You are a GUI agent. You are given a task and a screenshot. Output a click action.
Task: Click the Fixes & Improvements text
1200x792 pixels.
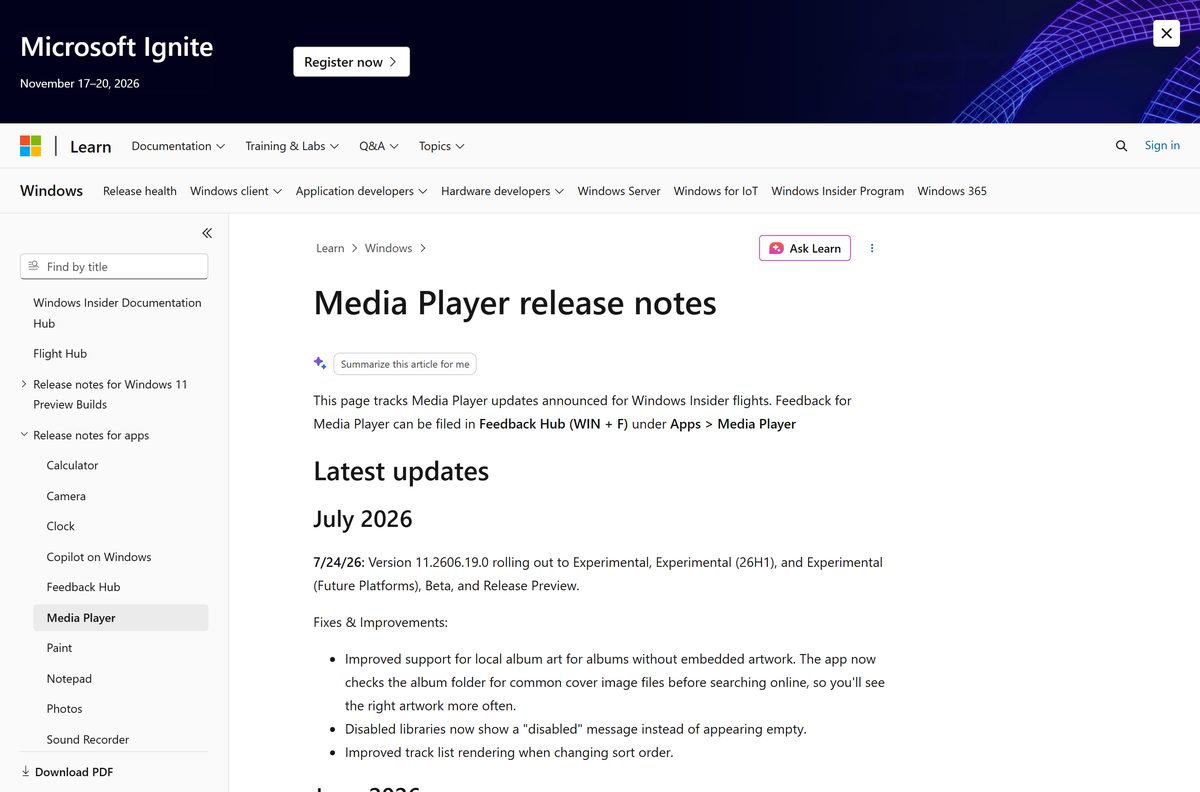[381, 622]
